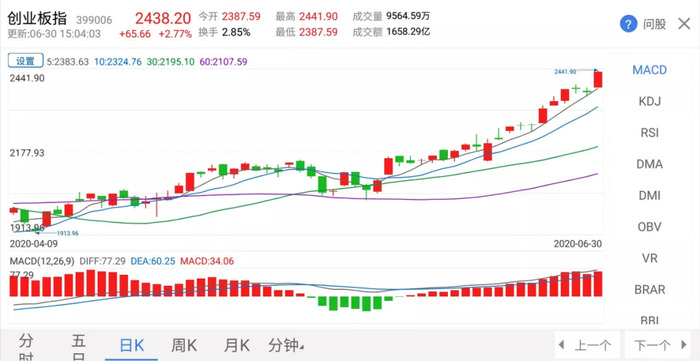The image size is (700, 361).
Task: Click the change value +65.66
Action: point(135,34)
